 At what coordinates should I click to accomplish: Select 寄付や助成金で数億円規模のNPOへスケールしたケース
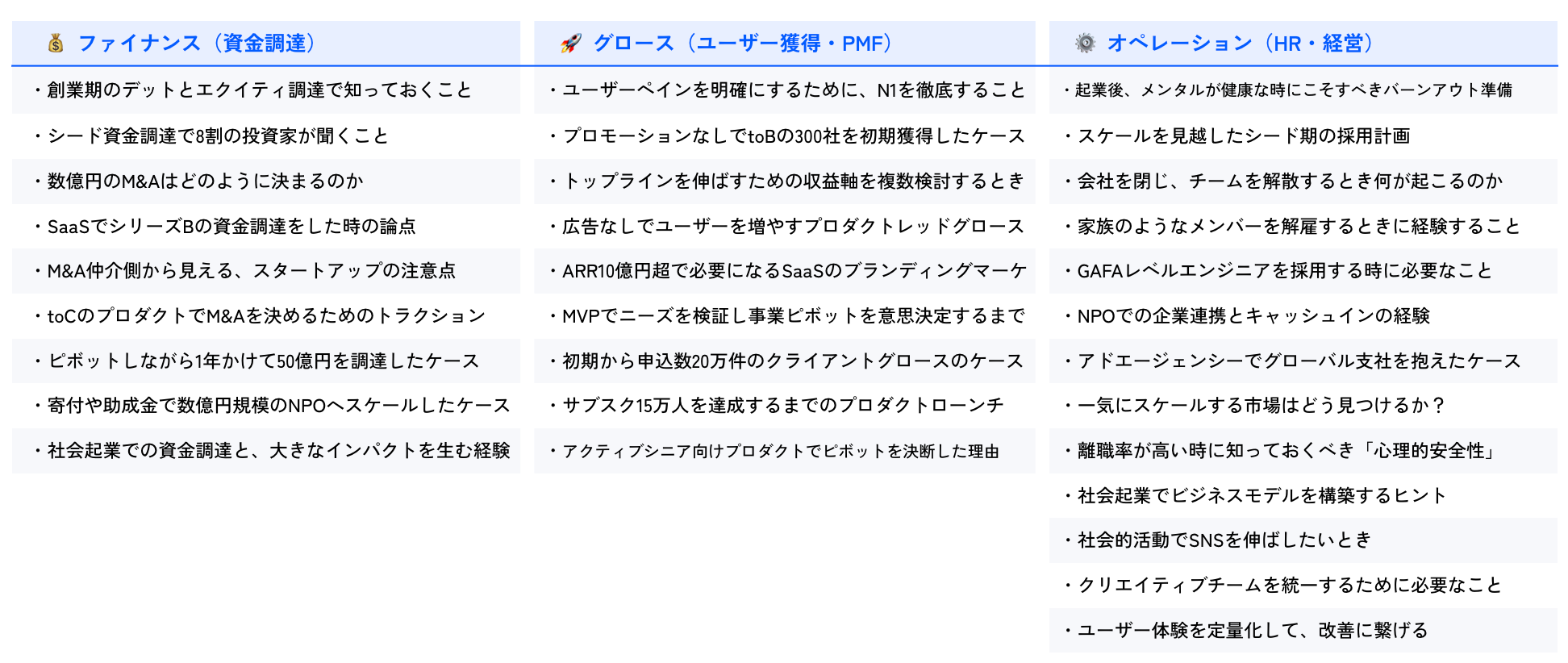pos(266,405)
